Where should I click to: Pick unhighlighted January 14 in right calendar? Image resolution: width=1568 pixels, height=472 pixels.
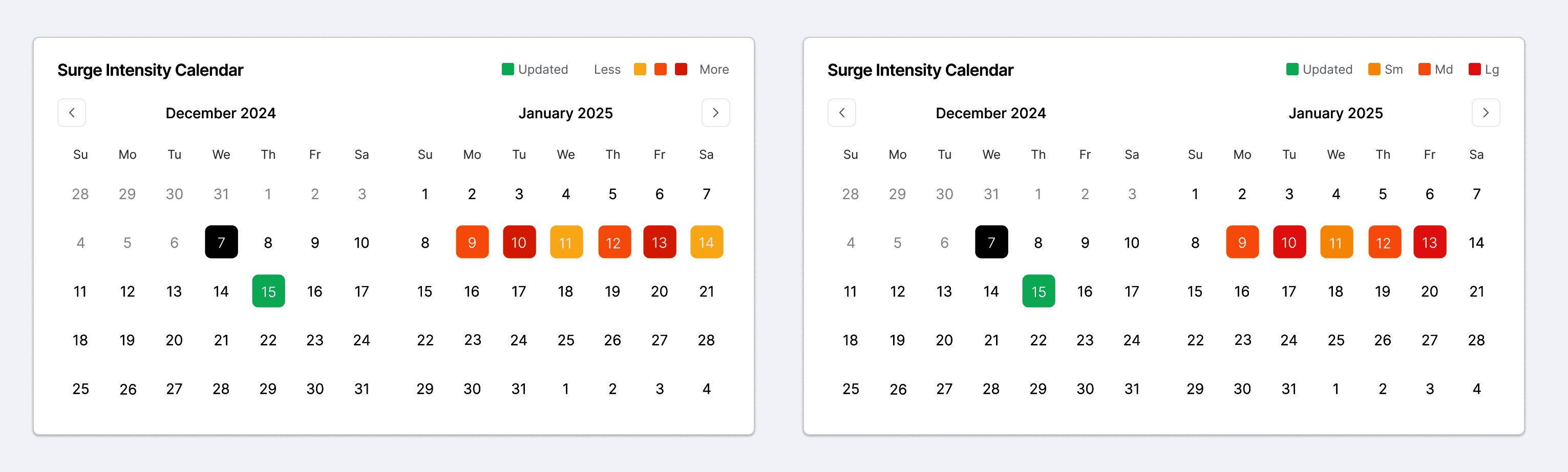(x=1476, y=242)
